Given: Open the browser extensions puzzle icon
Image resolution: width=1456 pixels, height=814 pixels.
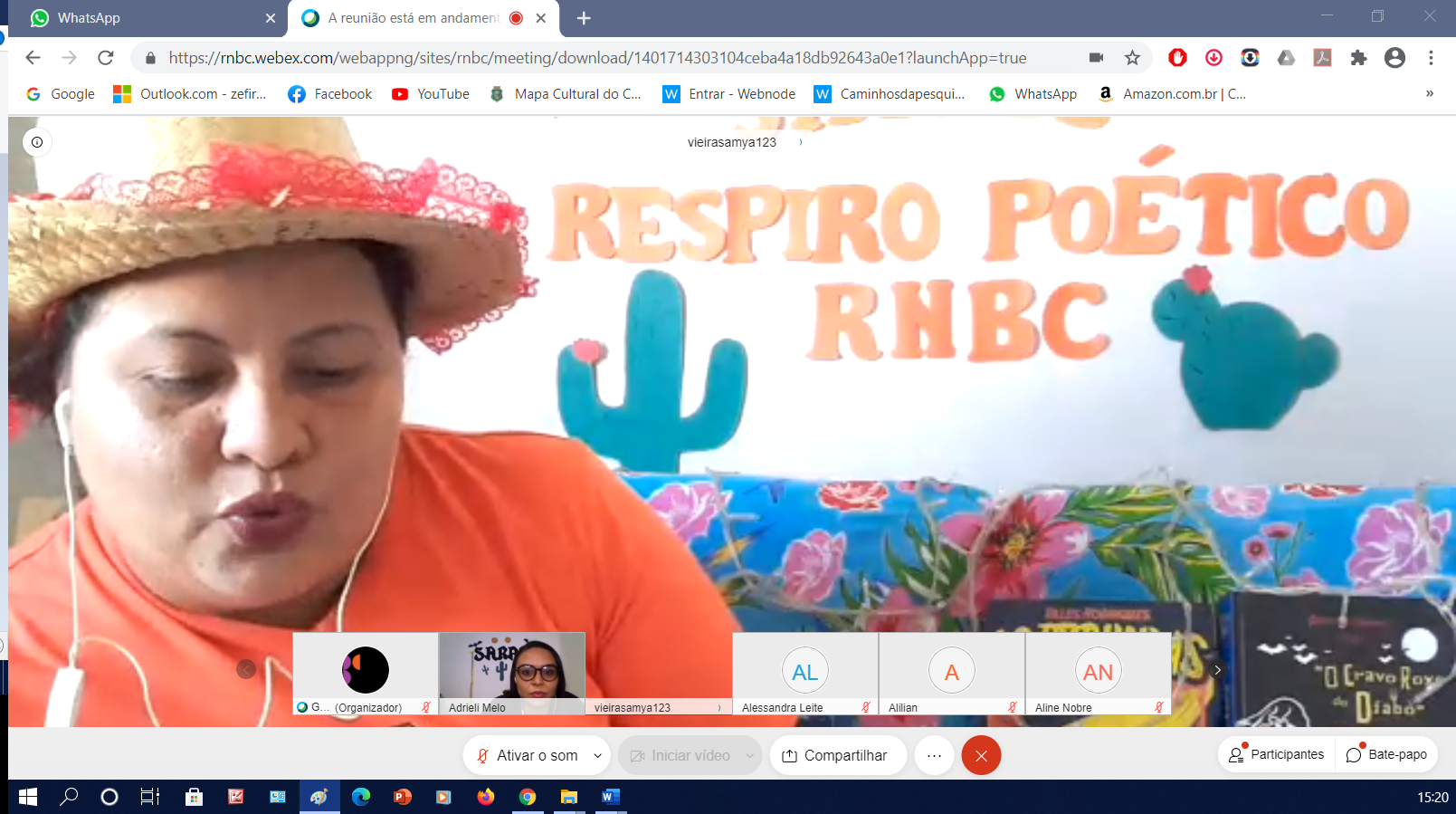Looking at the screenshot, I should pyautogui.click(x=1358, y=58).
